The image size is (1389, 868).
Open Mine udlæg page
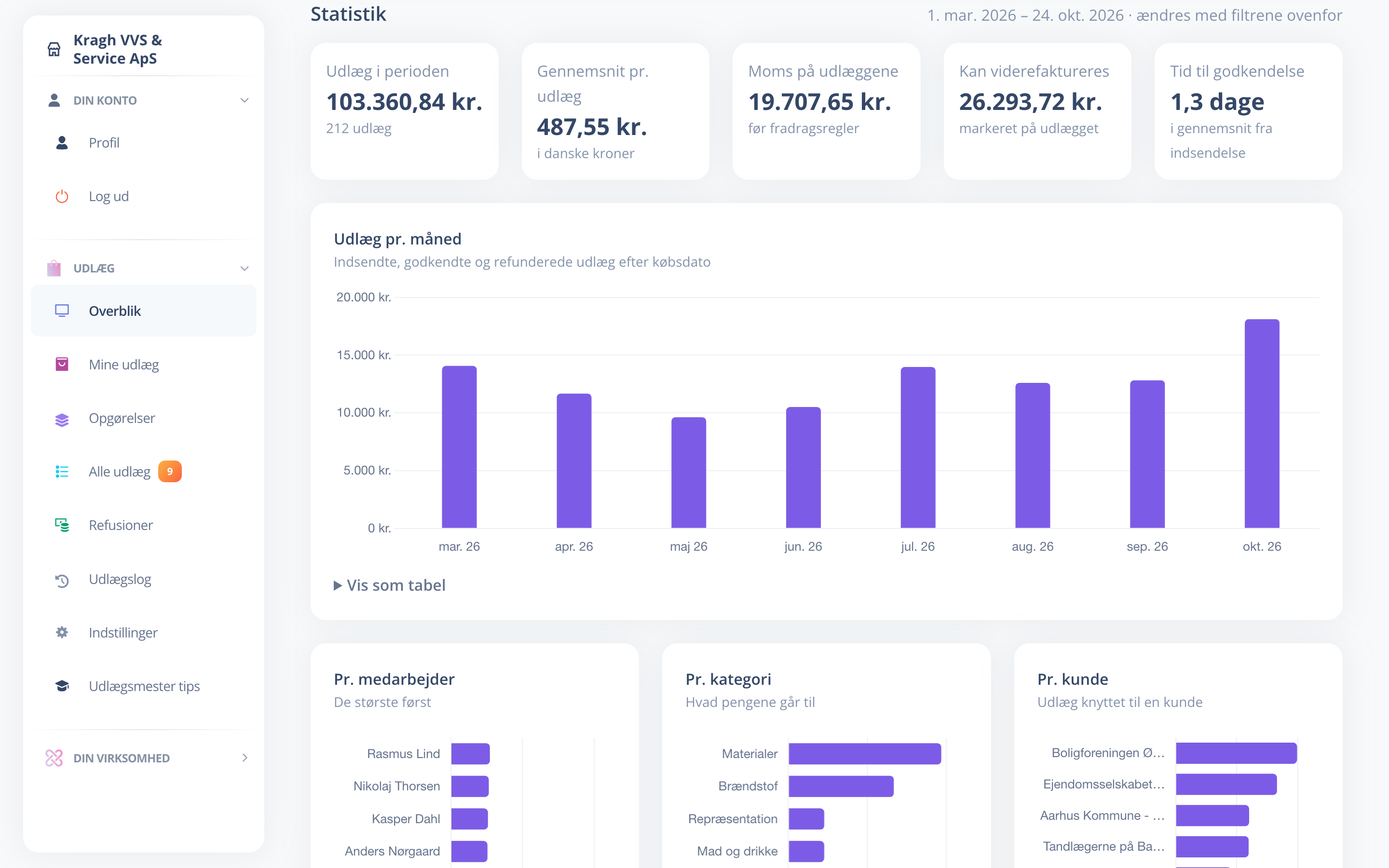coord(144,365)
